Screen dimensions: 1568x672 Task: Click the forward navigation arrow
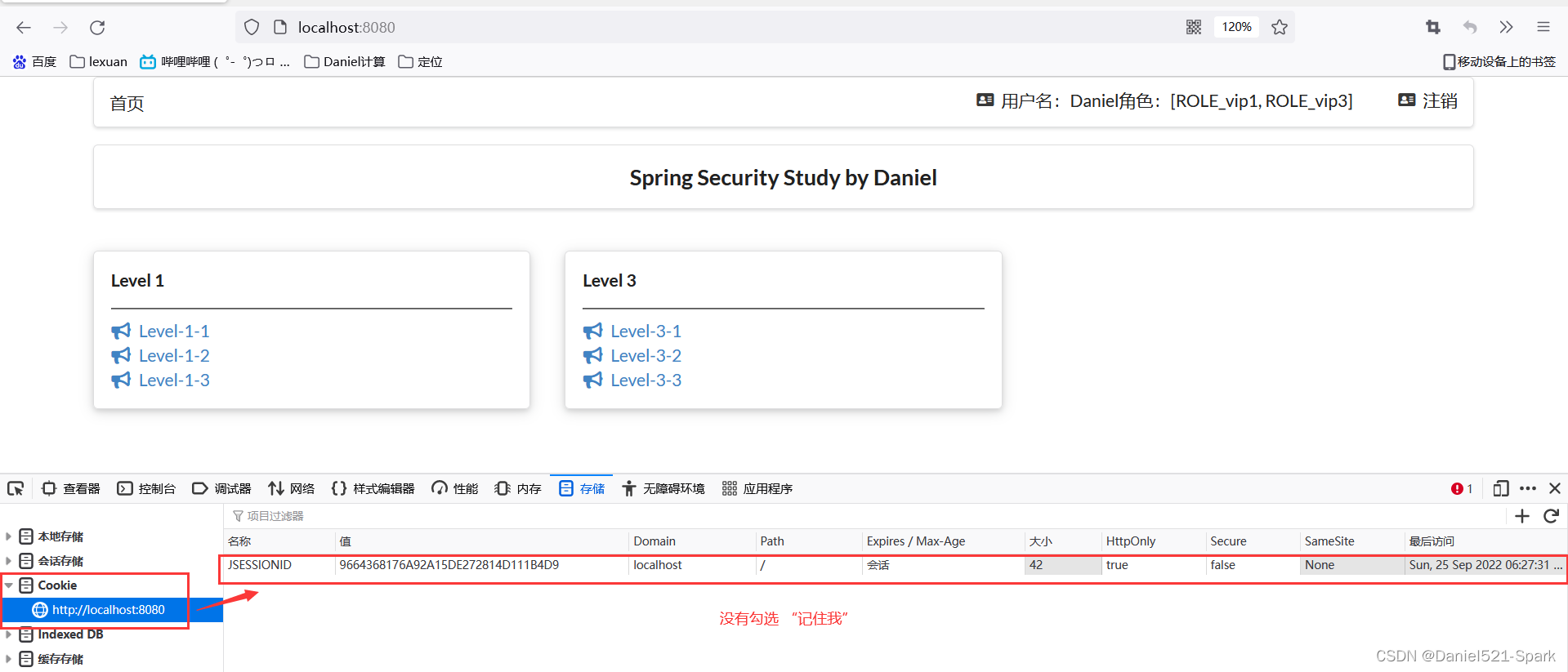coord(60,27)
